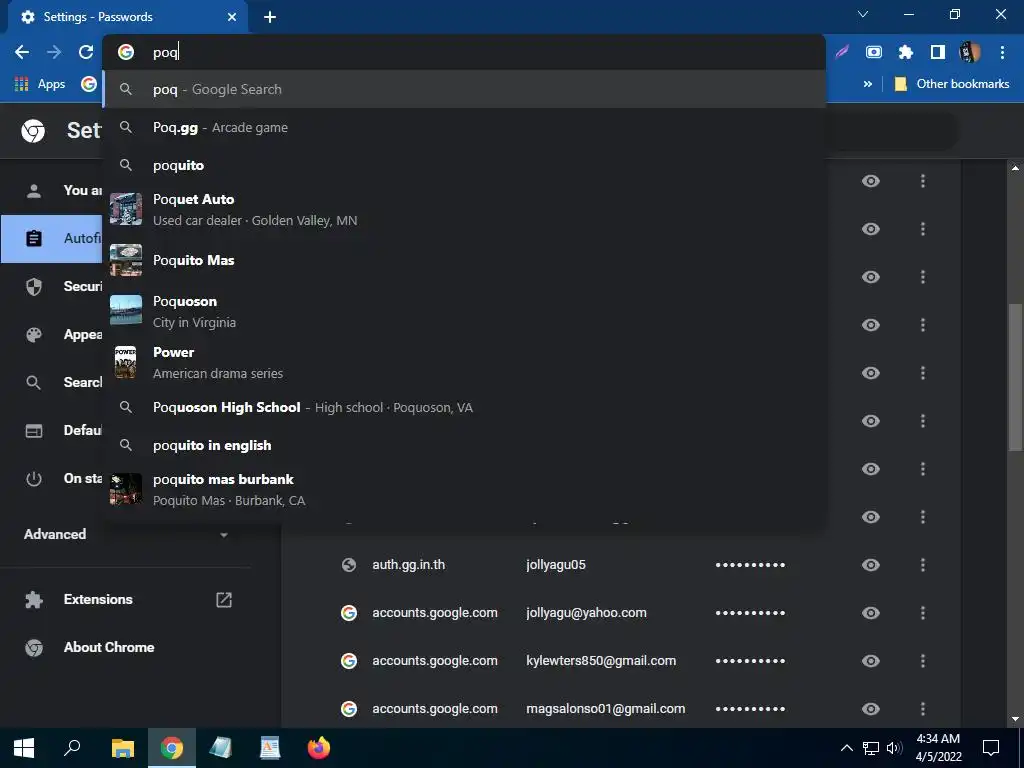The height and width of the screenshot is (768, 1024).
Task: Open Windows taskbar search
Action: [72, 748]
